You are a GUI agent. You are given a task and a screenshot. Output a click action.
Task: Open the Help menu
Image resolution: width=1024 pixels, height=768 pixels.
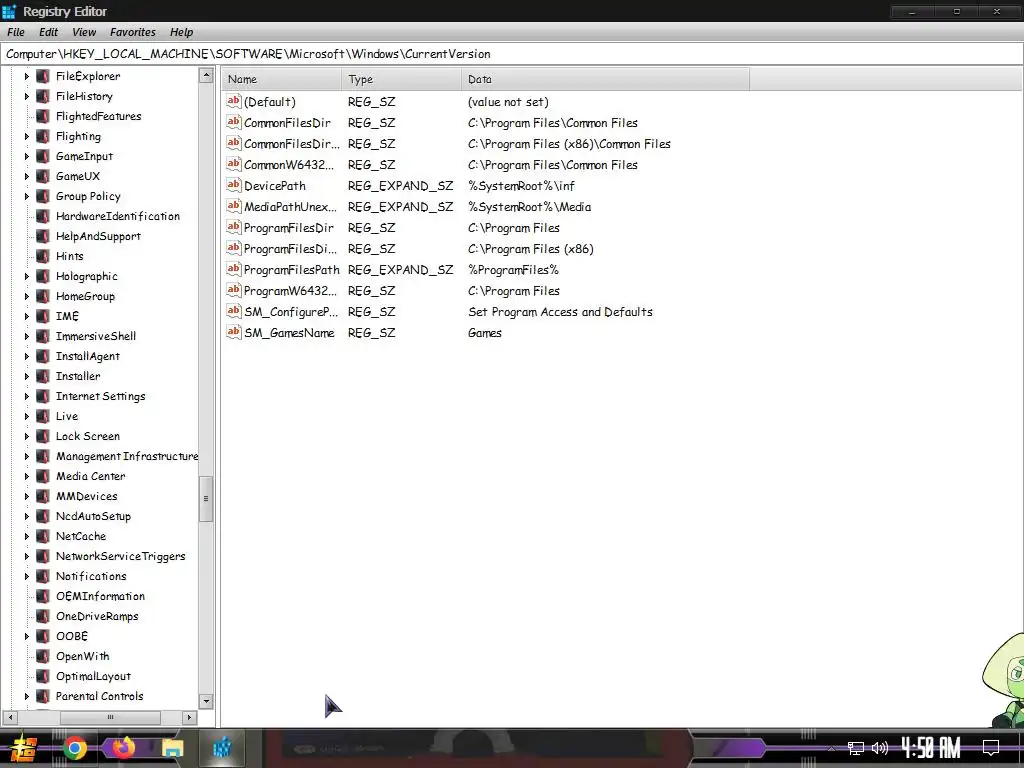(182, 32)
